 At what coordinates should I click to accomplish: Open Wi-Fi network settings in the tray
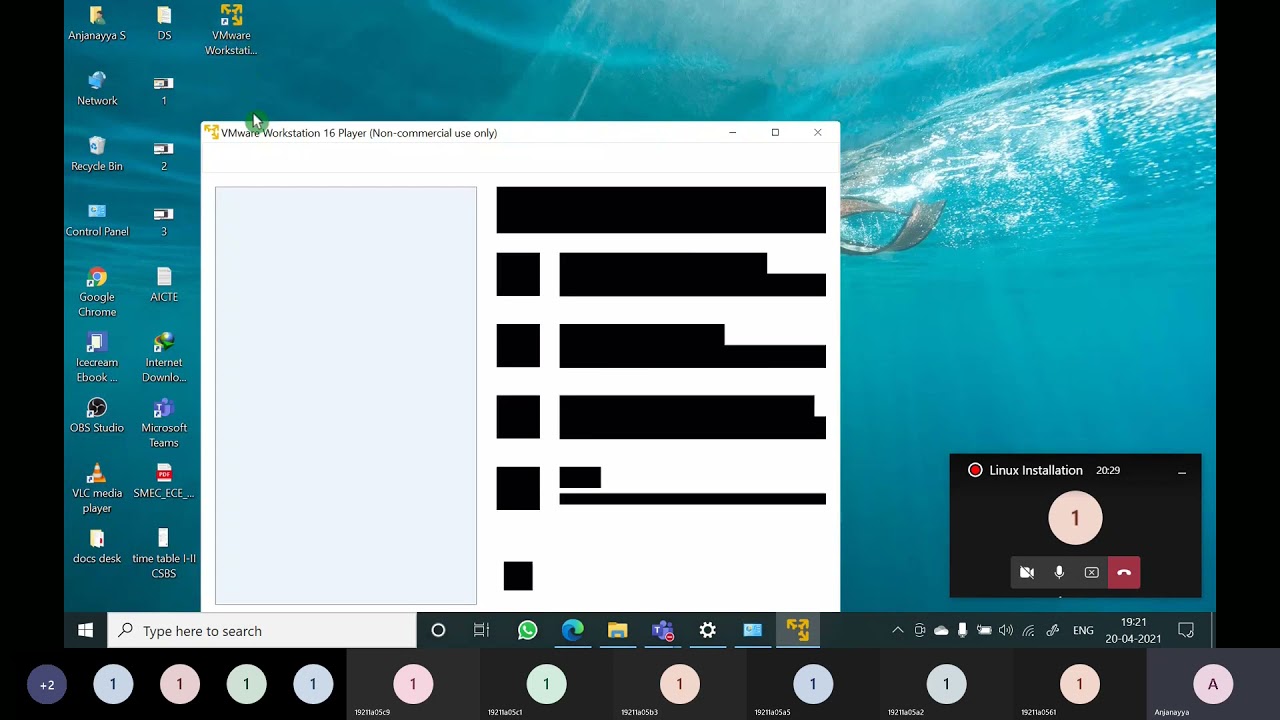click(1028, 630)
